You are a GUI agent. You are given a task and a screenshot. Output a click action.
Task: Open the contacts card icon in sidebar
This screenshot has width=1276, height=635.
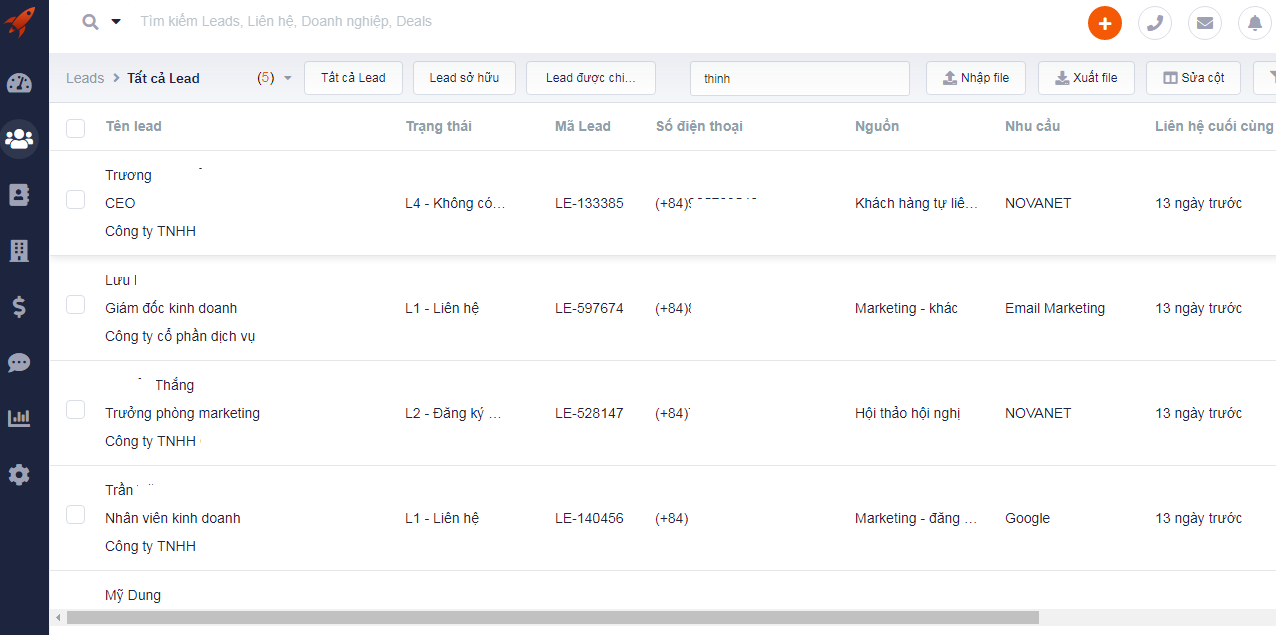coord(19,195)
